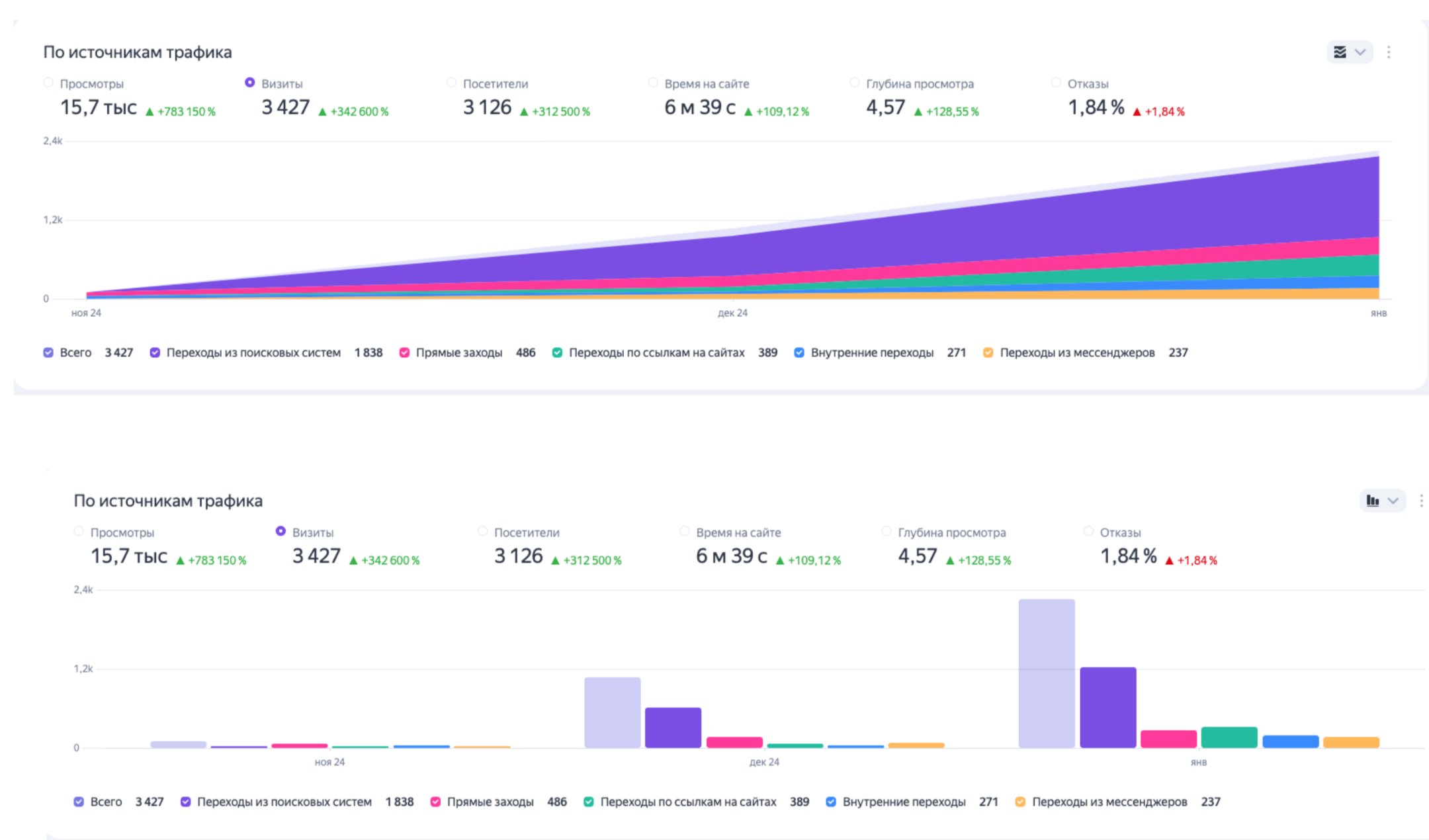This screenshot has height=840, width=1429.
Task: Select Визиты metric in bottom panel
Action: point(281,531)
